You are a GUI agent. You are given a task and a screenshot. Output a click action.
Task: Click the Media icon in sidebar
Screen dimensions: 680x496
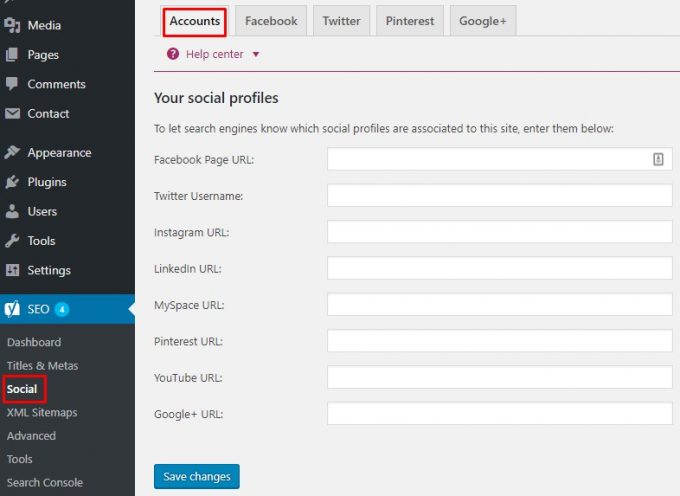pyautogui.click(x=12, y=25)
